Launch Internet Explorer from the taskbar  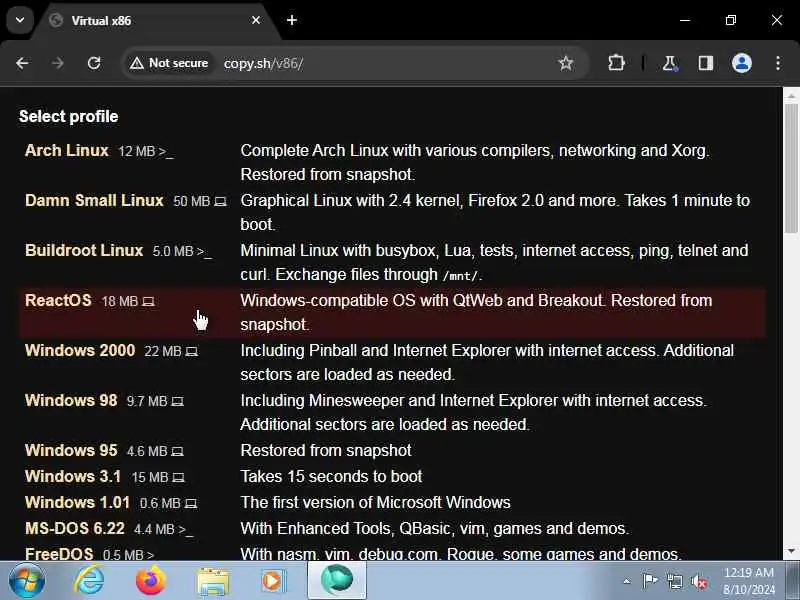pyautogui.click(x=89, y=581)
